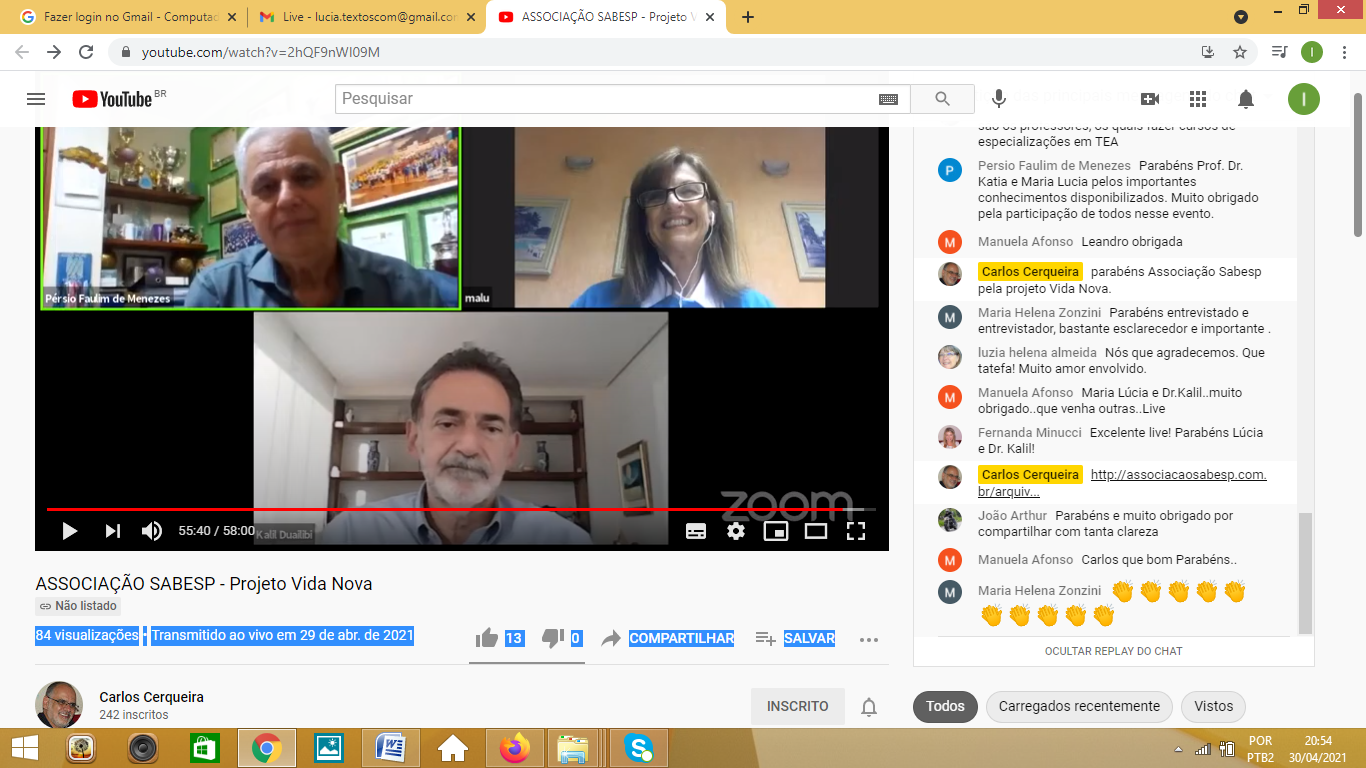Open the player settings gear
Image resolution: width=1366 pixels, height=768 pixels.
(x=736, y=531)
